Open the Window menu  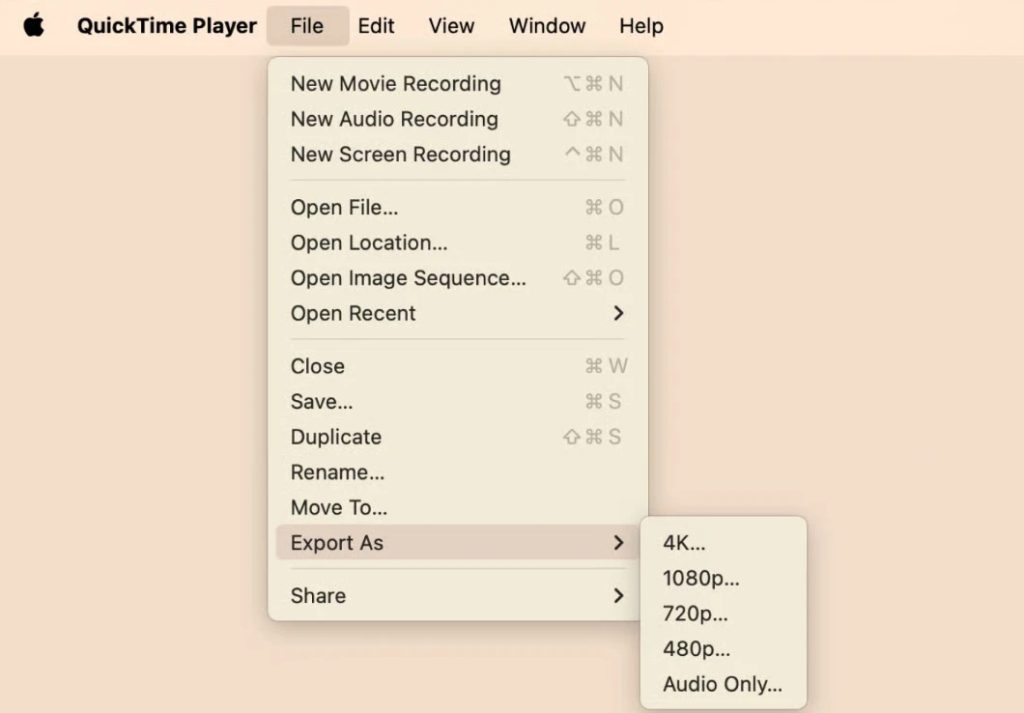point(546,25)
